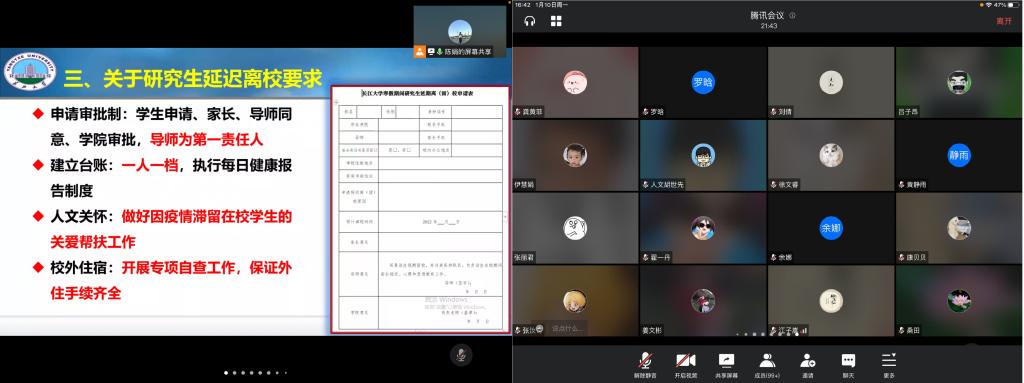Expand the arrow on document's right edge
The image size is (1024, 383).
506,216
